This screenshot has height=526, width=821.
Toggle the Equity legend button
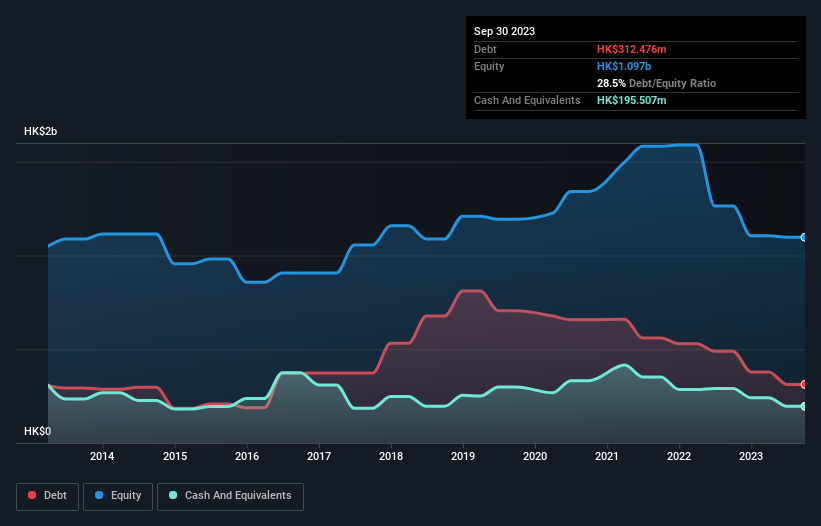(x=118, y=496)
